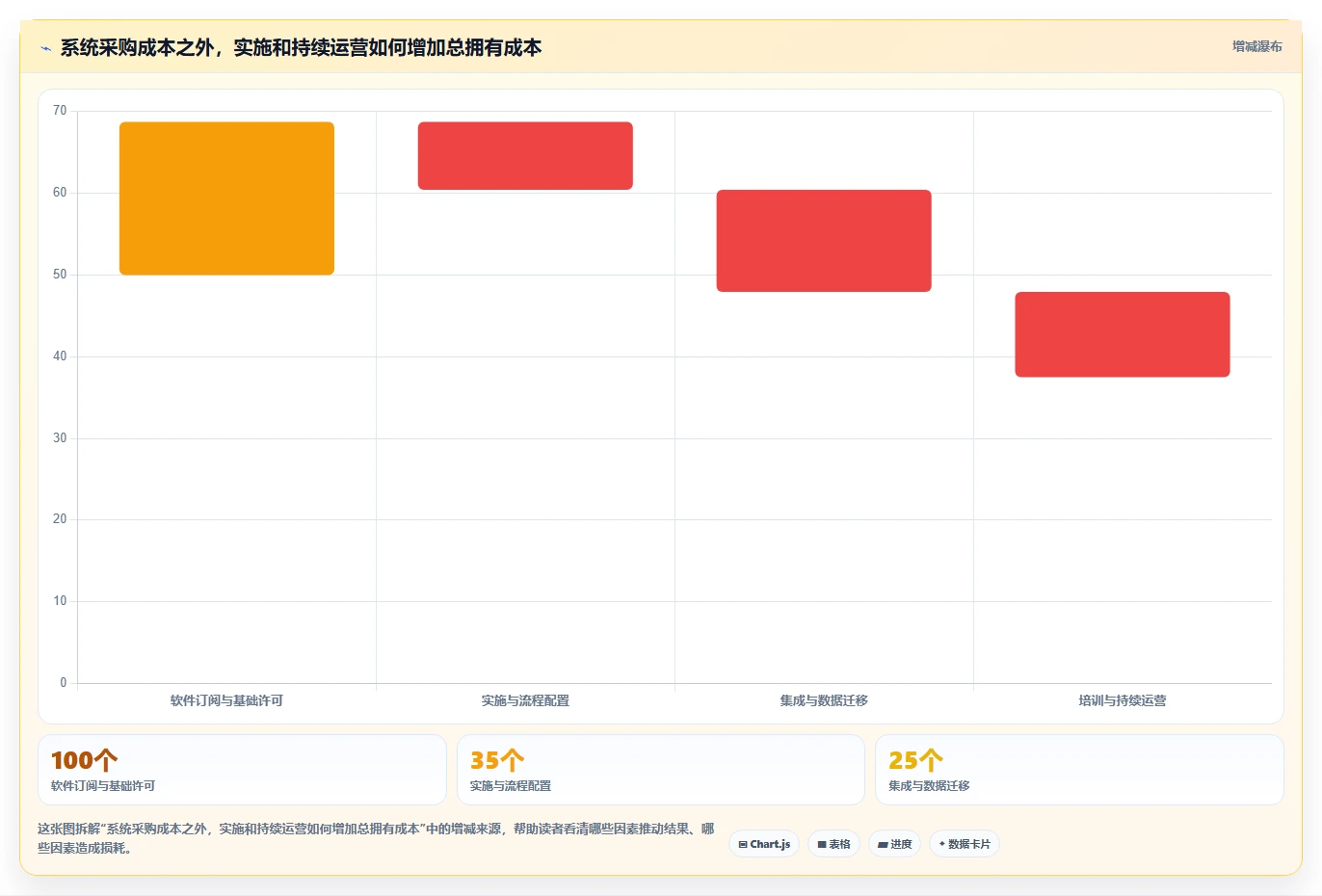Image resolution: width=1322 pixels, height=896 pixels.
Task: Click x-axis label 集成与数据迁移
Action: 824,700
